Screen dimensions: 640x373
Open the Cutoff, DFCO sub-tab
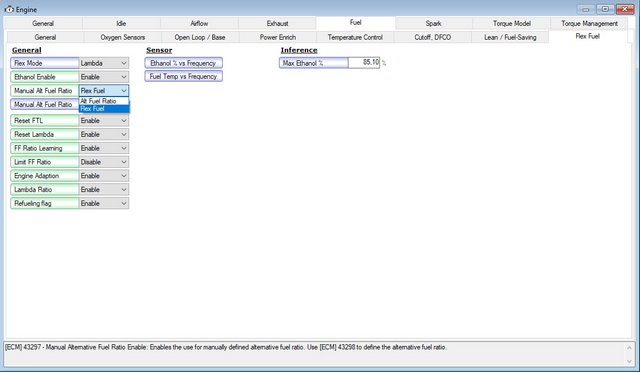tap(433, 37)
